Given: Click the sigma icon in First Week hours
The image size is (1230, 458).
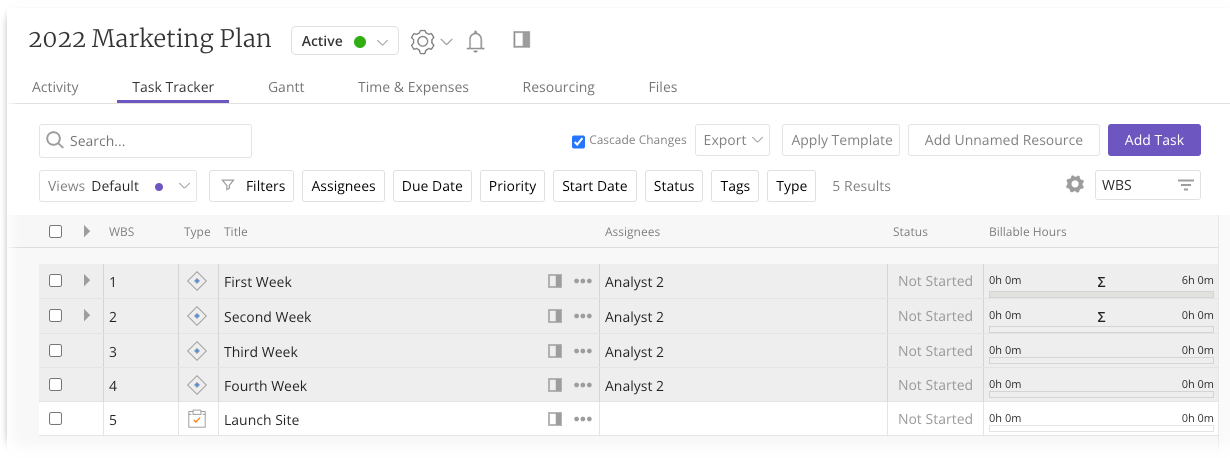Looking at the screenshot, I should click(1101, 281).
